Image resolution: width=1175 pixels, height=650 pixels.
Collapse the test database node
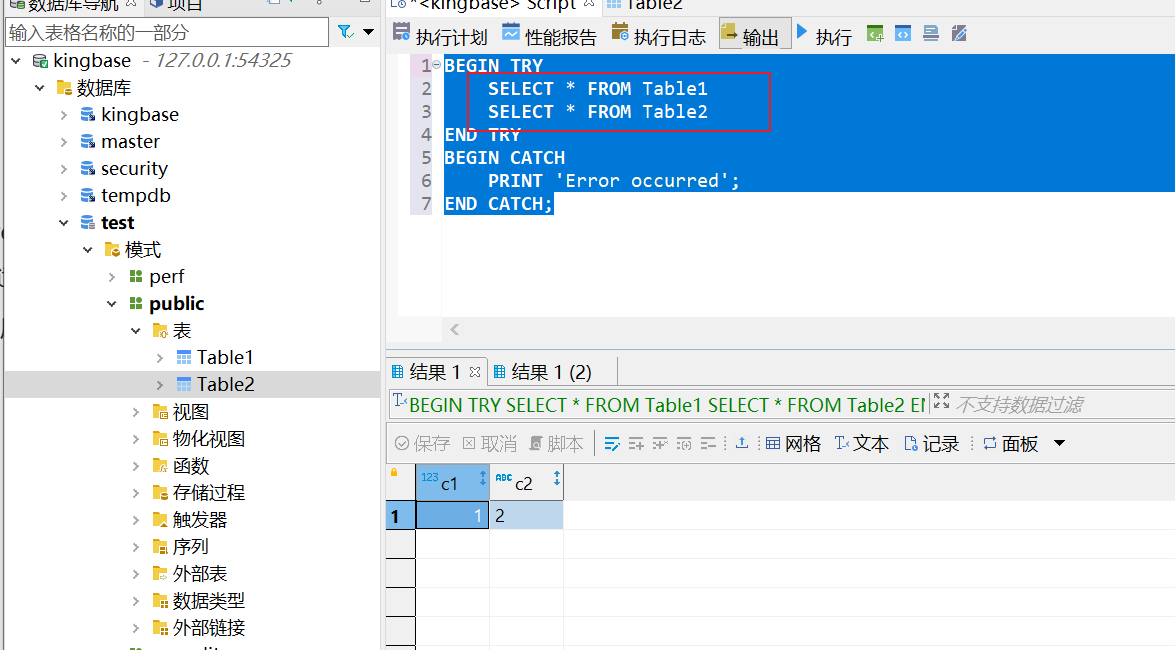[64, 223]
